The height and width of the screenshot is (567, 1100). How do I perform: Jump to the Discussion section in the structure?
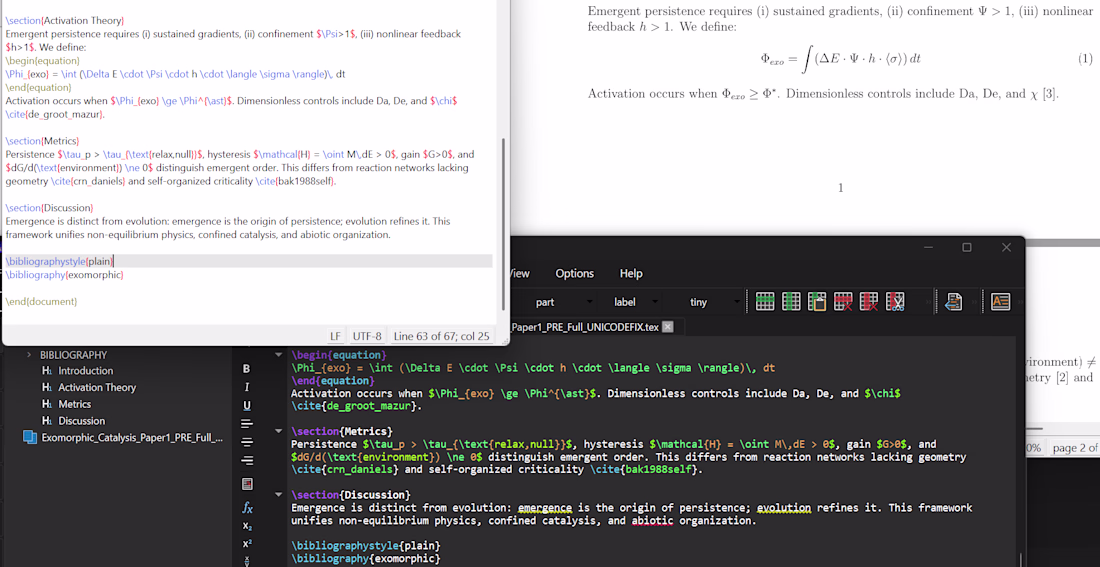coord(81,421)
